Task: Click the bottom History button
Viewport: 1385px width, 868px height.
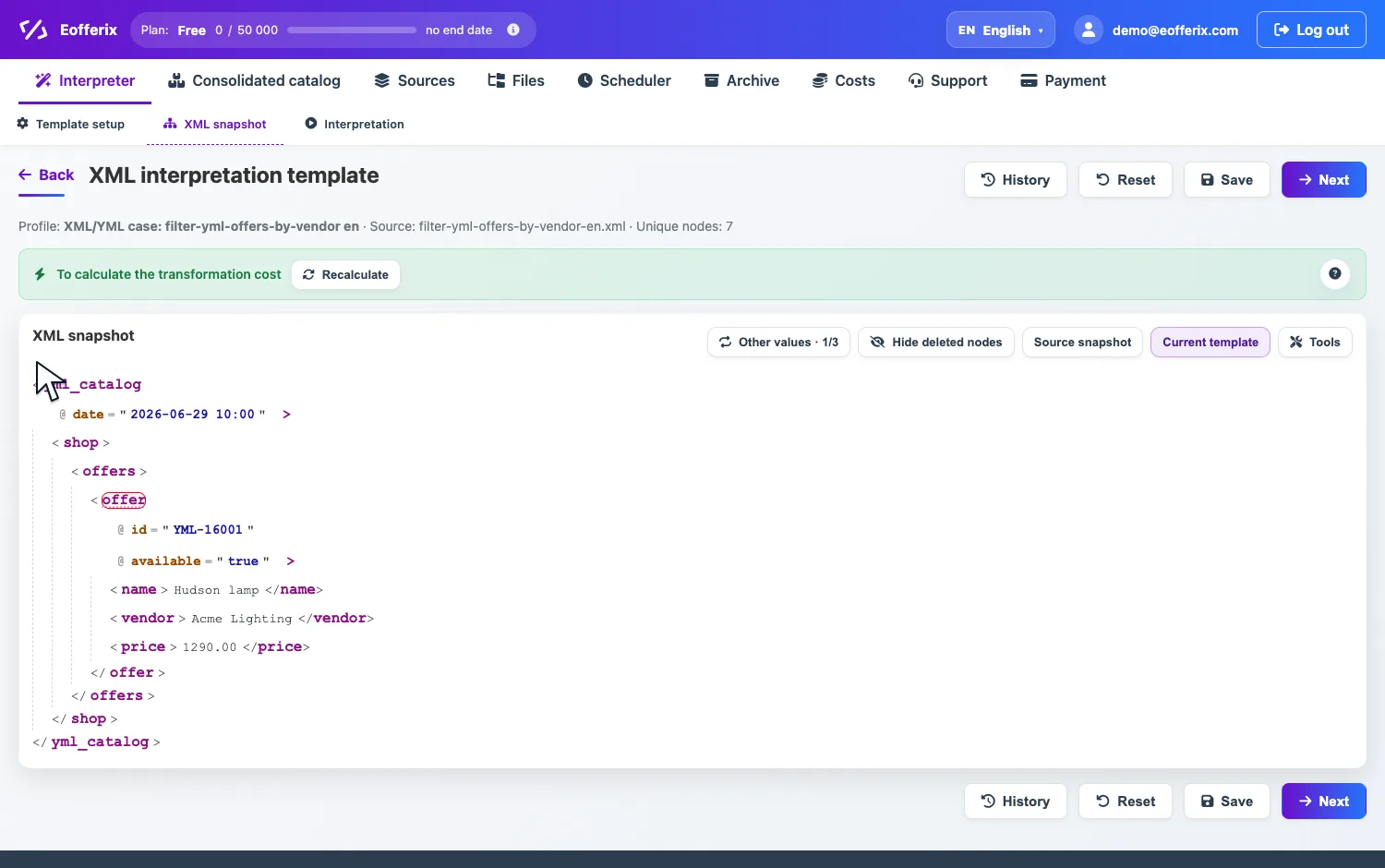Action: [1016, 802]
